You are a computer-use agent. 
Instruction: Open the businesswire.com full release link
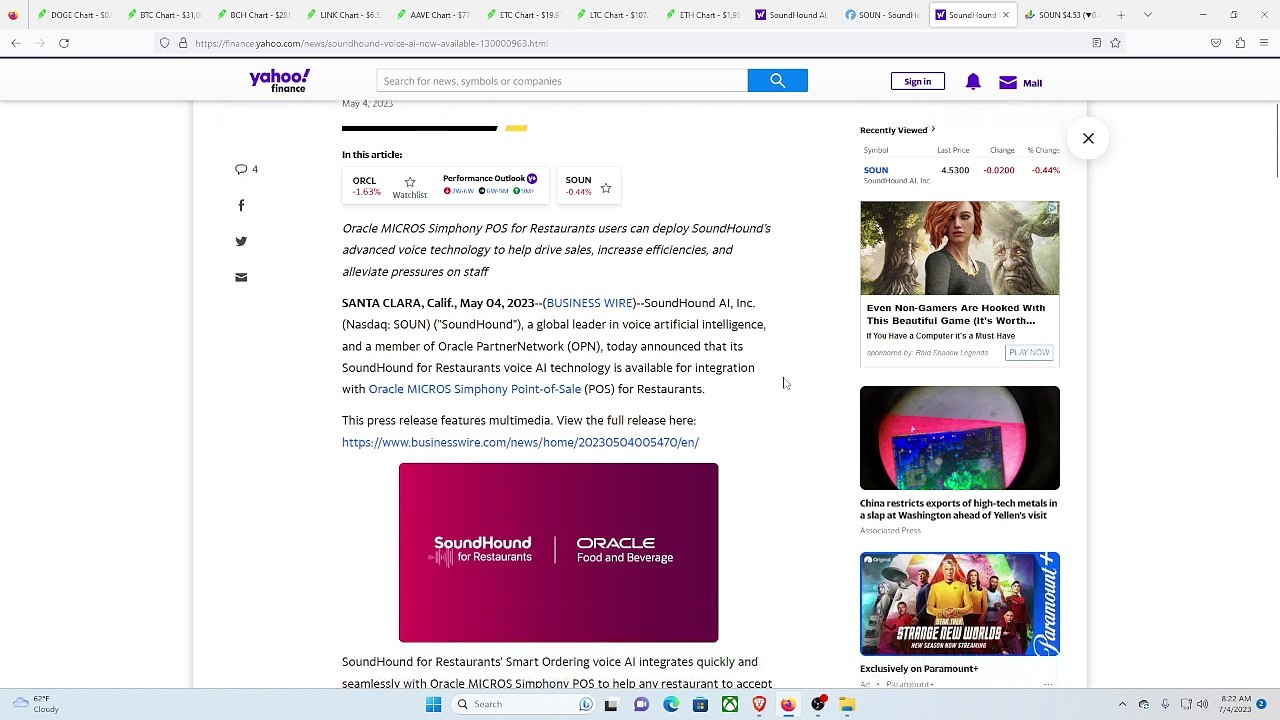coord(520,442)
